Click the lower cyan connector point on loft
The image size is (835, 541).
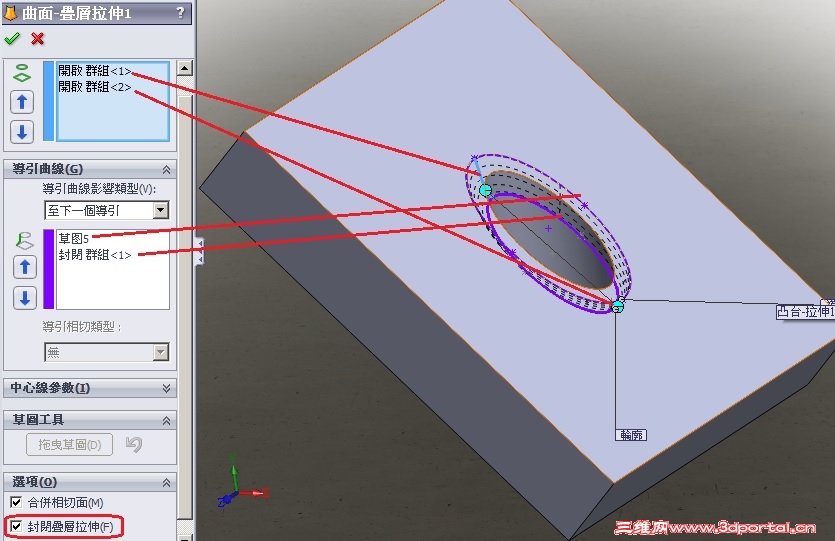coord(618,308)
